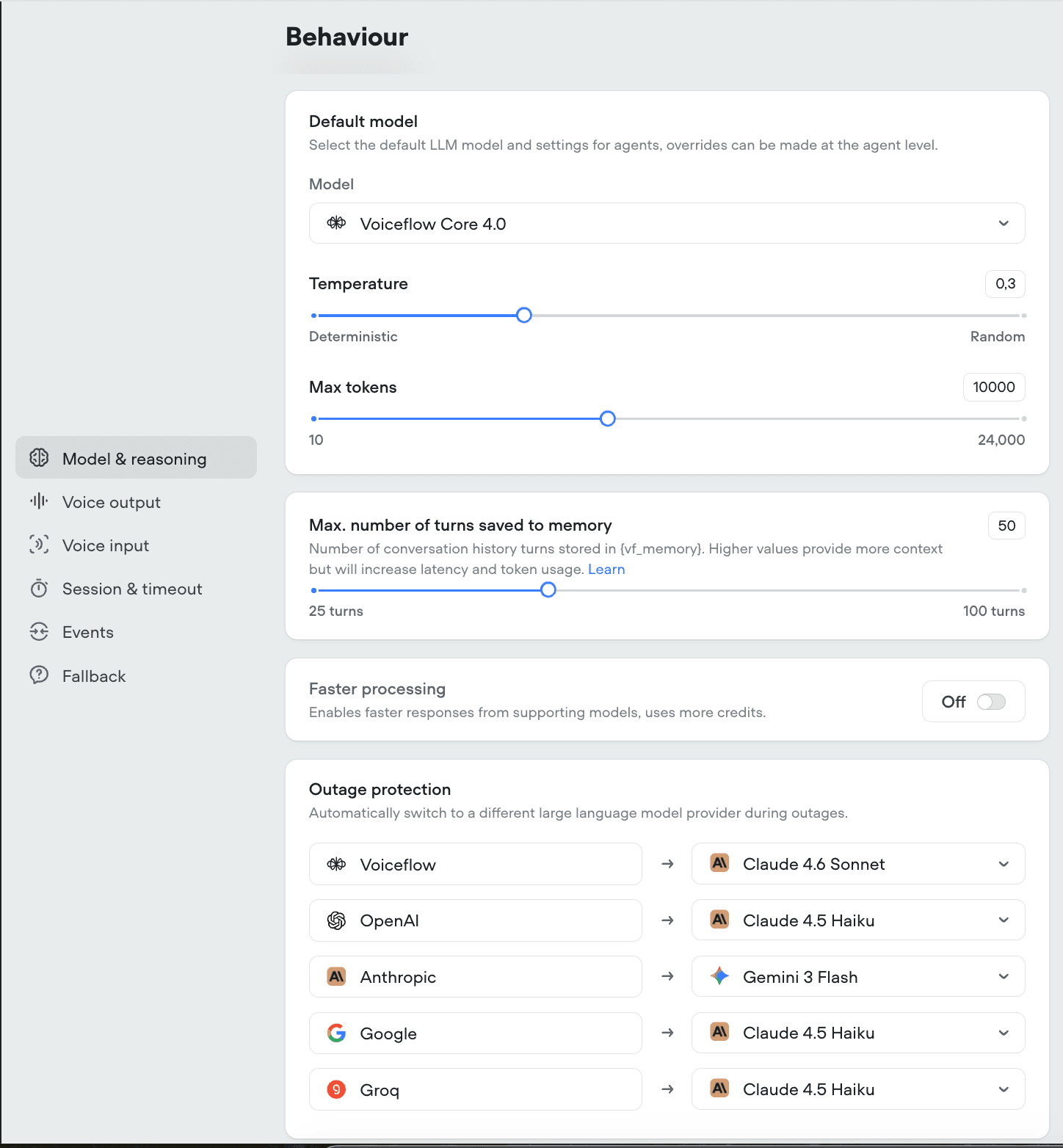Click the 100 turns label
This screenshot has width=1063, height=1148.
[993, 611]
